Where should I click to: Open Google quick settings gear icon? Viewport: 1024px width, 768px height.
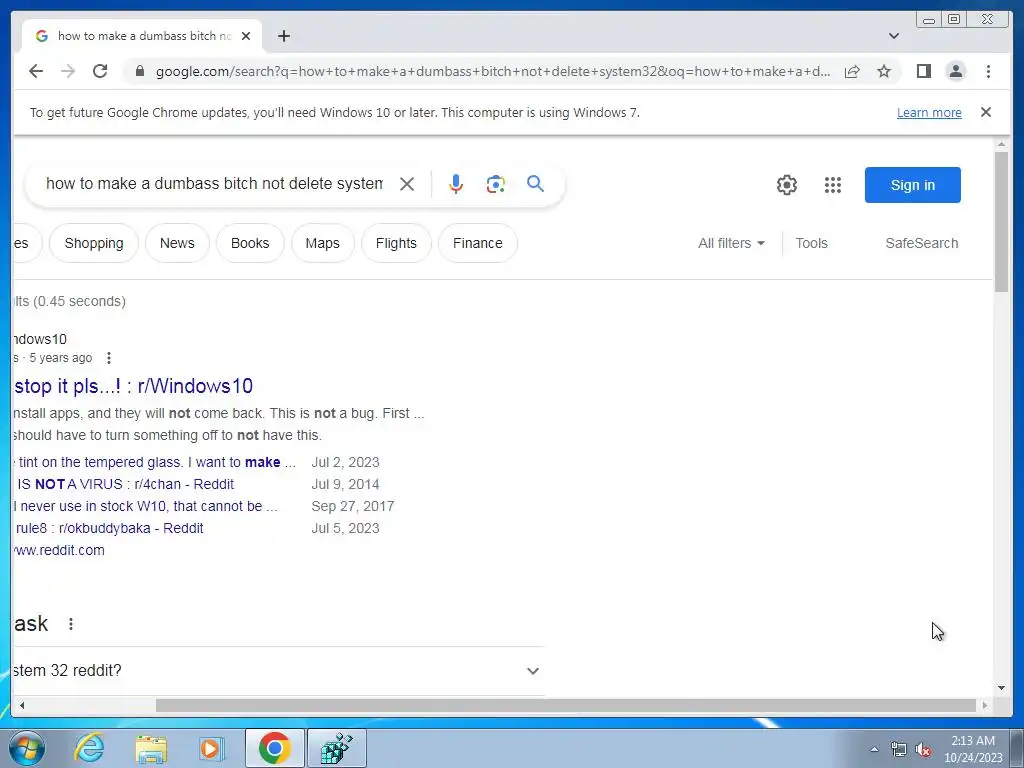787,185
